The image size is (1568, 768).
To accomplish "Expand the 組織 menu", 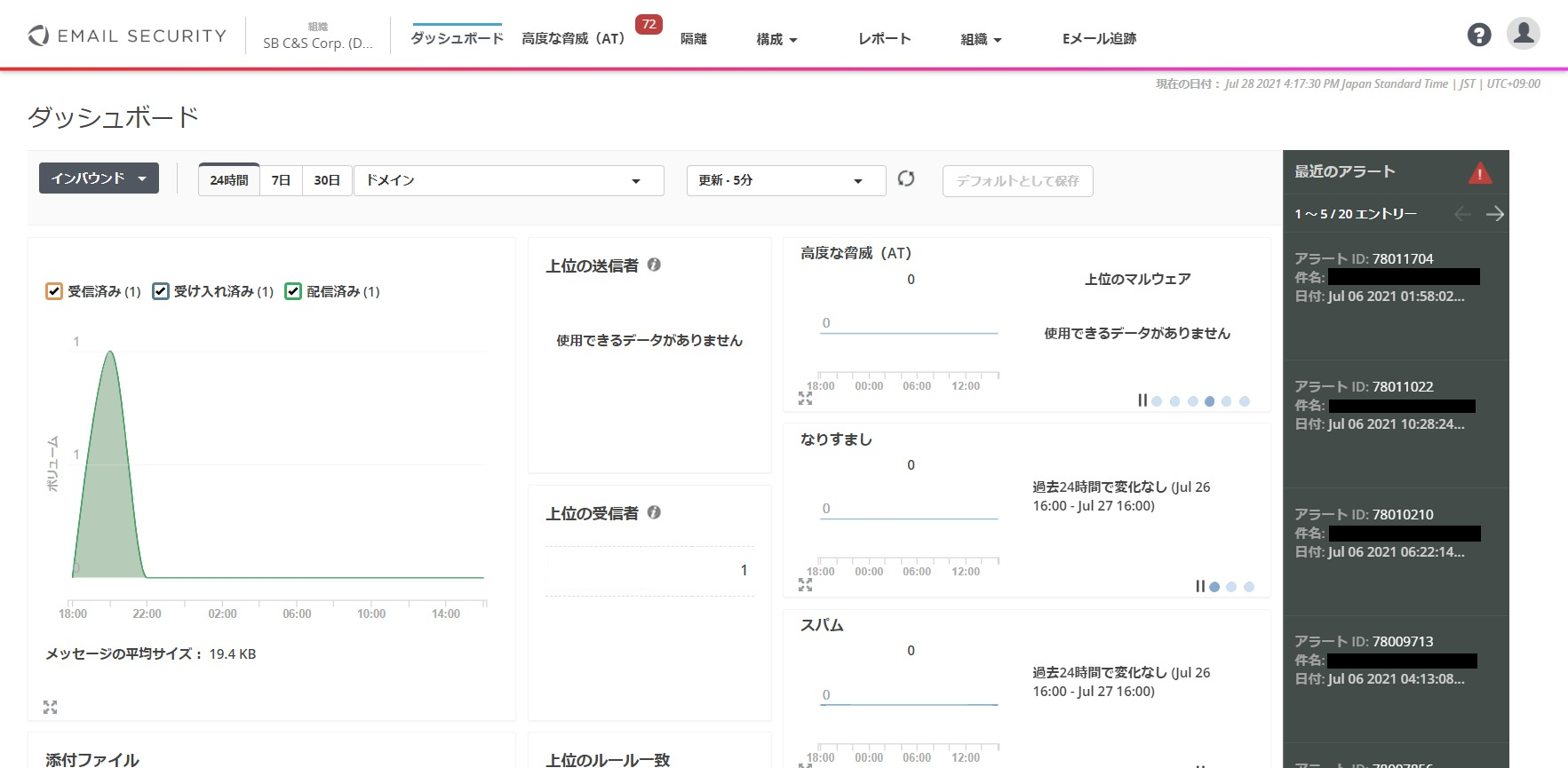I will coord(982,39).
